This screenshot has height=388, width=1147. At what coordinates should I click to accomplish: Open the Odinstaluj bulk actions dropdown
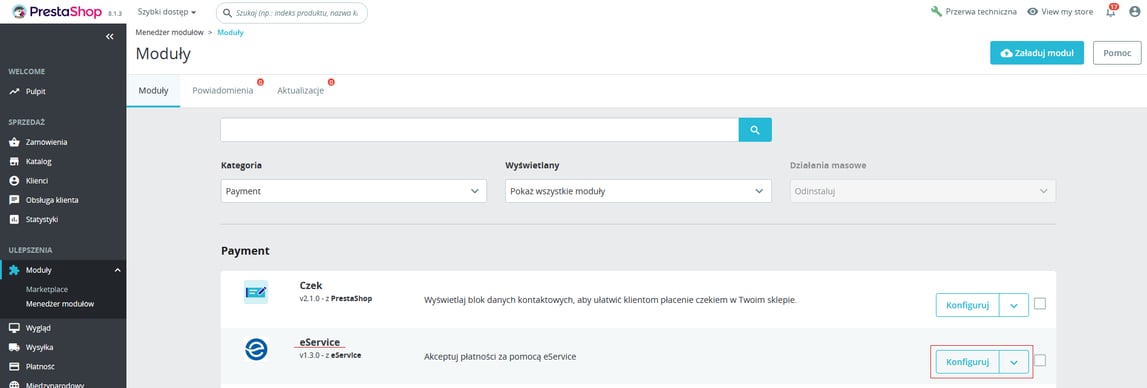coord(923,191)
